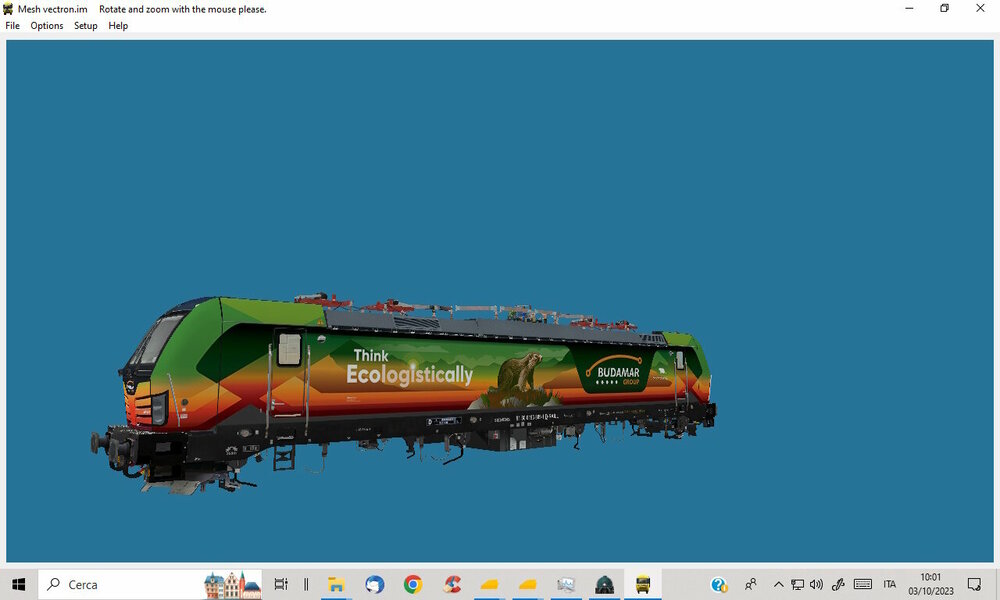Open the File menu
The height and width of the screenshot is (600, 1000).
click(13, 26)
